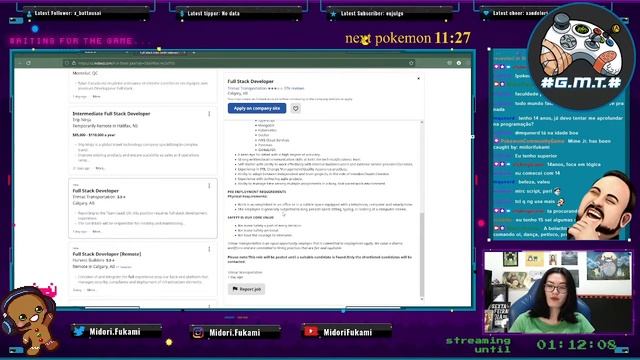This screenshot has height=360, width=640.
Task: Click More link on Trip Ninja job card
Action: point(100,168)
